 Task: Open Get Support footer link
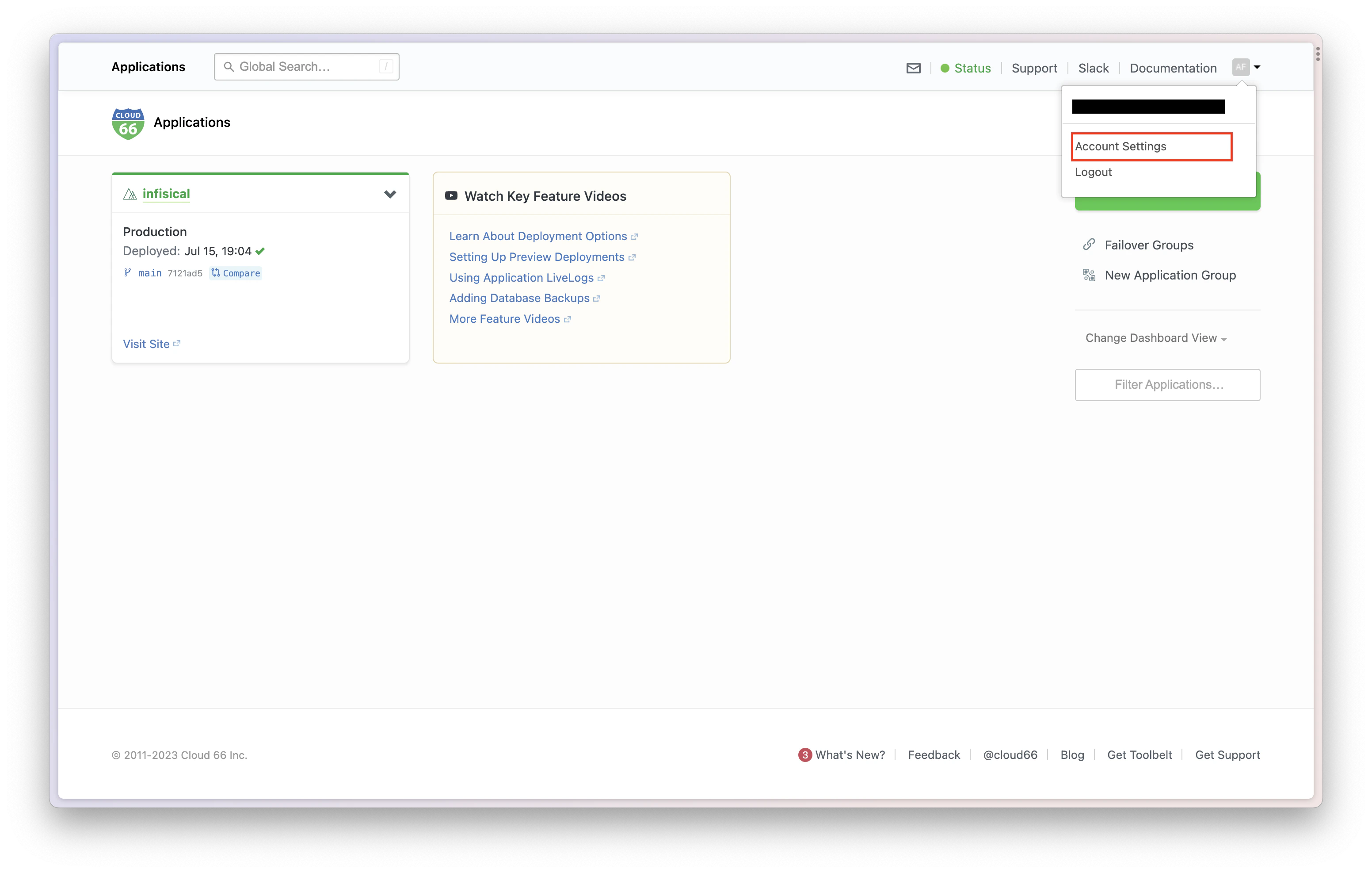click(1227, 755)
